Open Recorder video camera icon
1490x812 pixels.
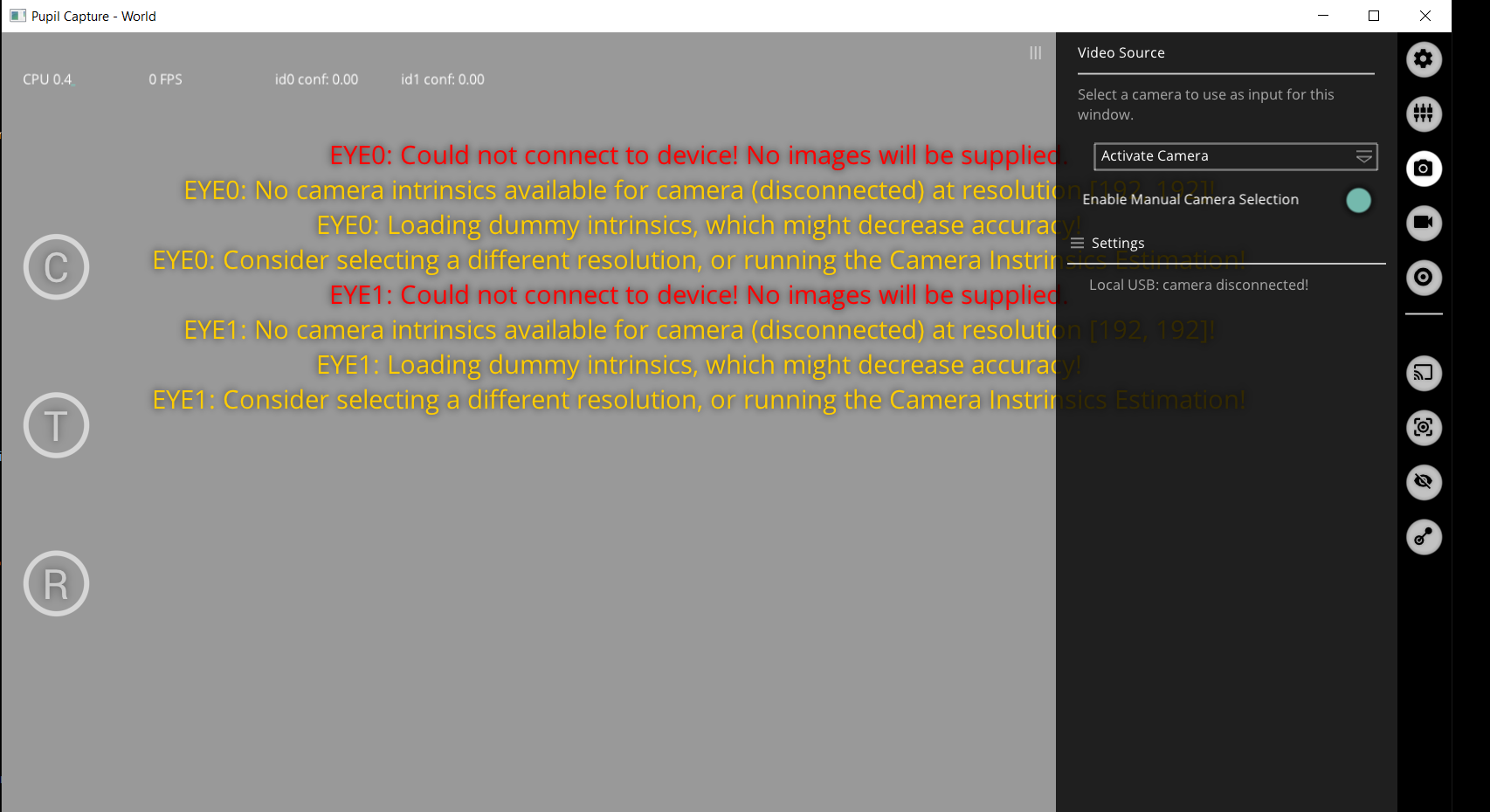[1424, 223]
